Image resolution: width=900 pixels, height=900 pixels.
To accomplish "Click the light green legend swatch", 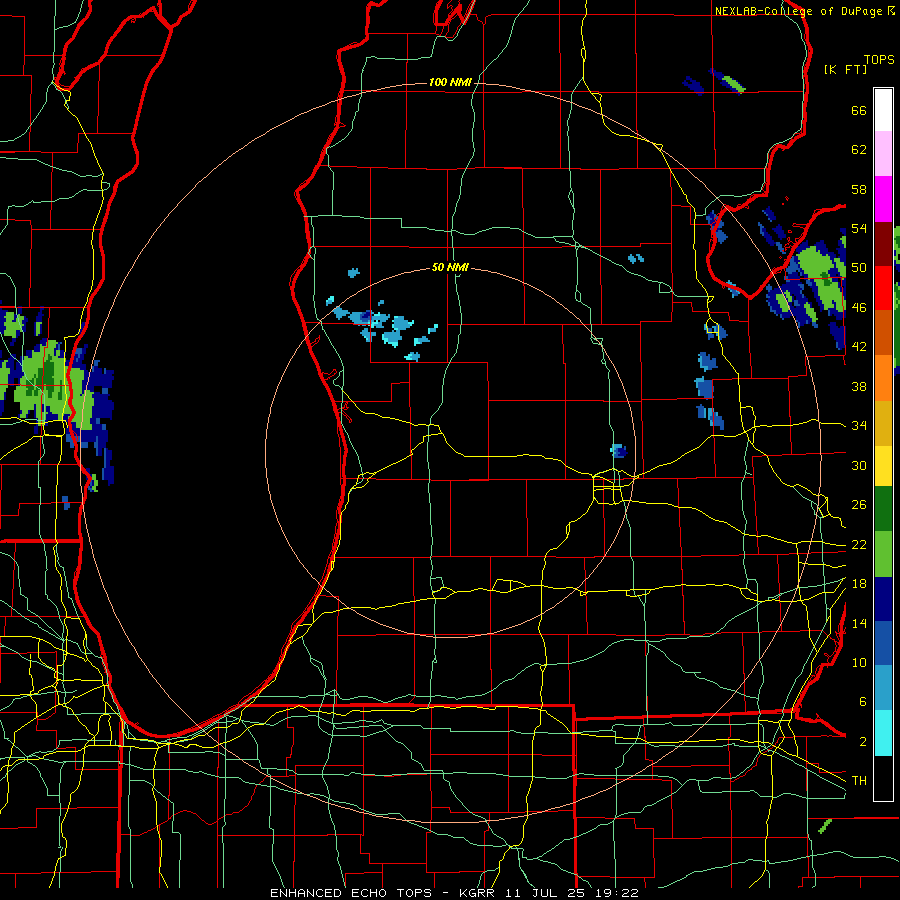I will [883, 554].
